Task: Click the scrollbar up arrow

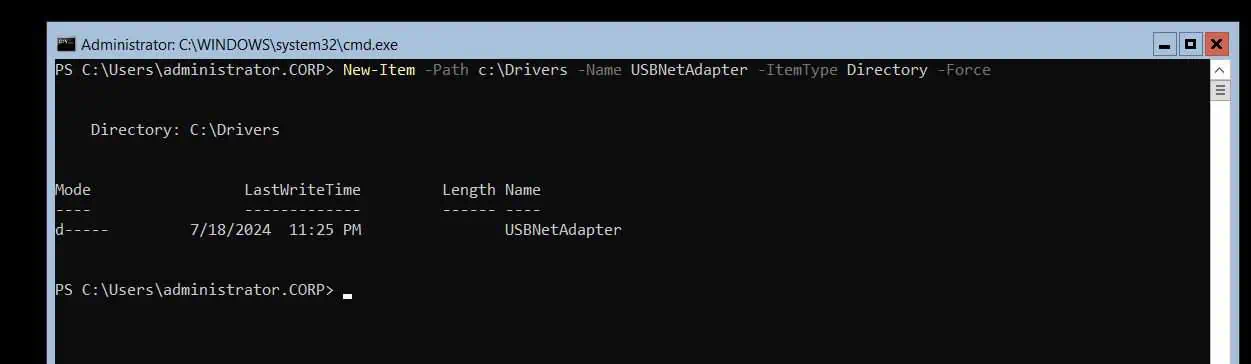Action: coord(1220,70)
